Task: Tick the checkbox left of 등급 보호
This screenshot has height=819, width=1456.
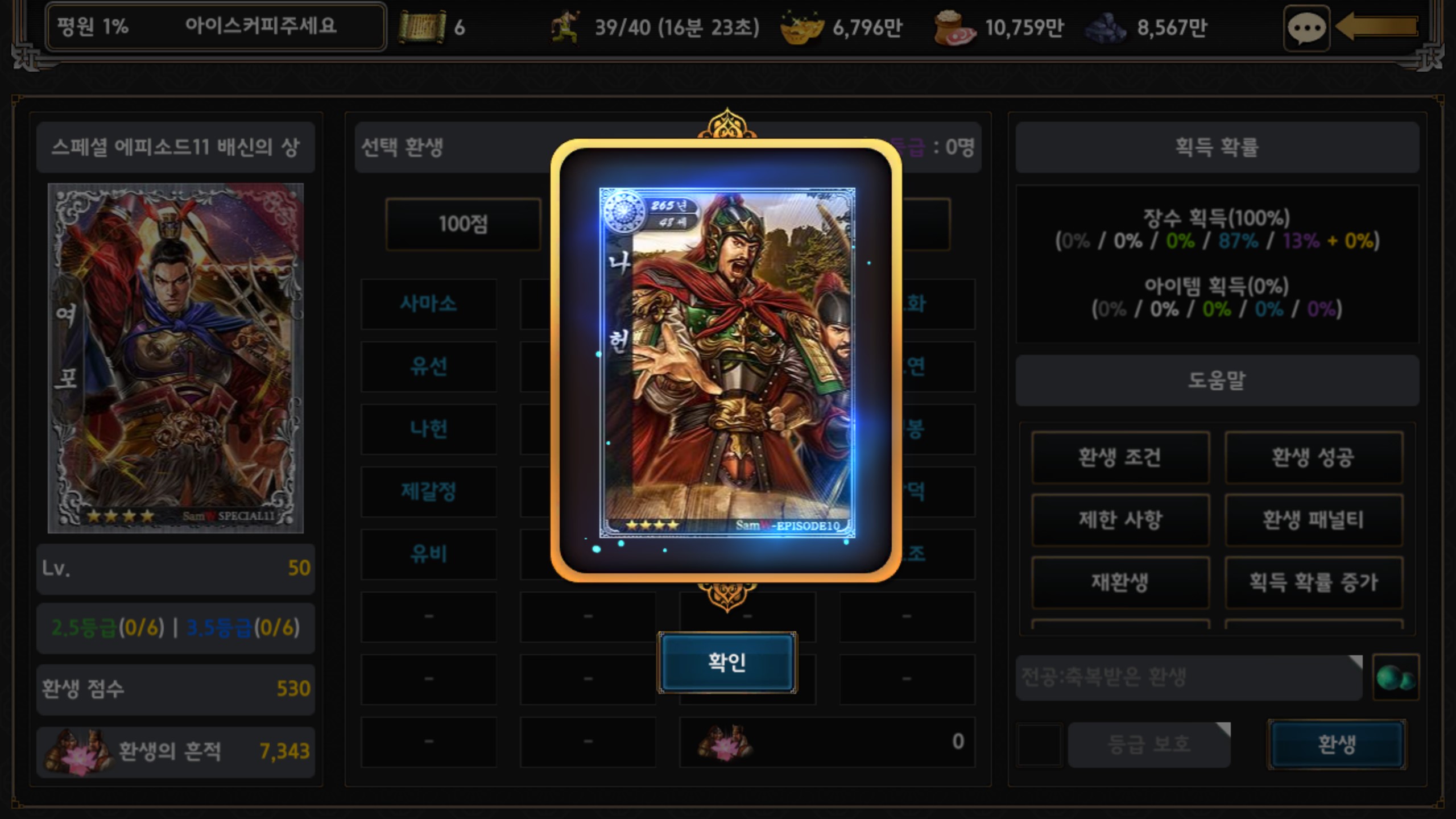Action: [x=1039, y=744]
